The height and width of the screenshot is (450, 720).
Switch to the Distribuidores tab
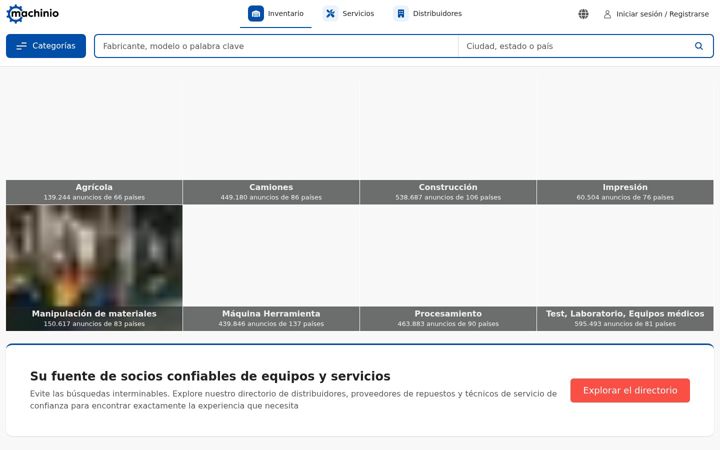click(428, 14)
